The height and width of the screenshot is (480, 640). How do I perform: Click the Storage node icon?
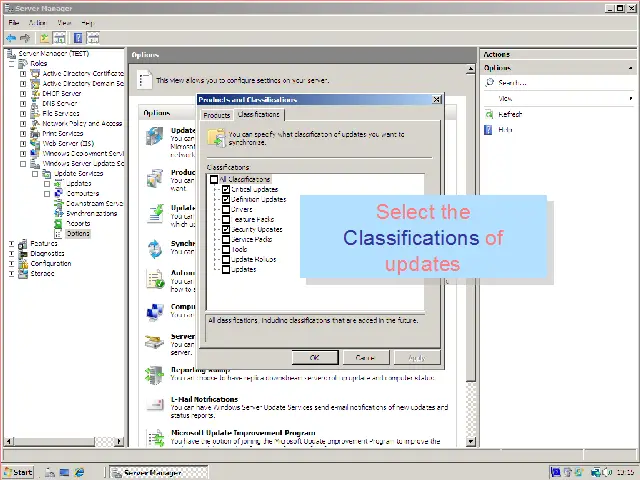pyautogui.click(x=23, y=273)
